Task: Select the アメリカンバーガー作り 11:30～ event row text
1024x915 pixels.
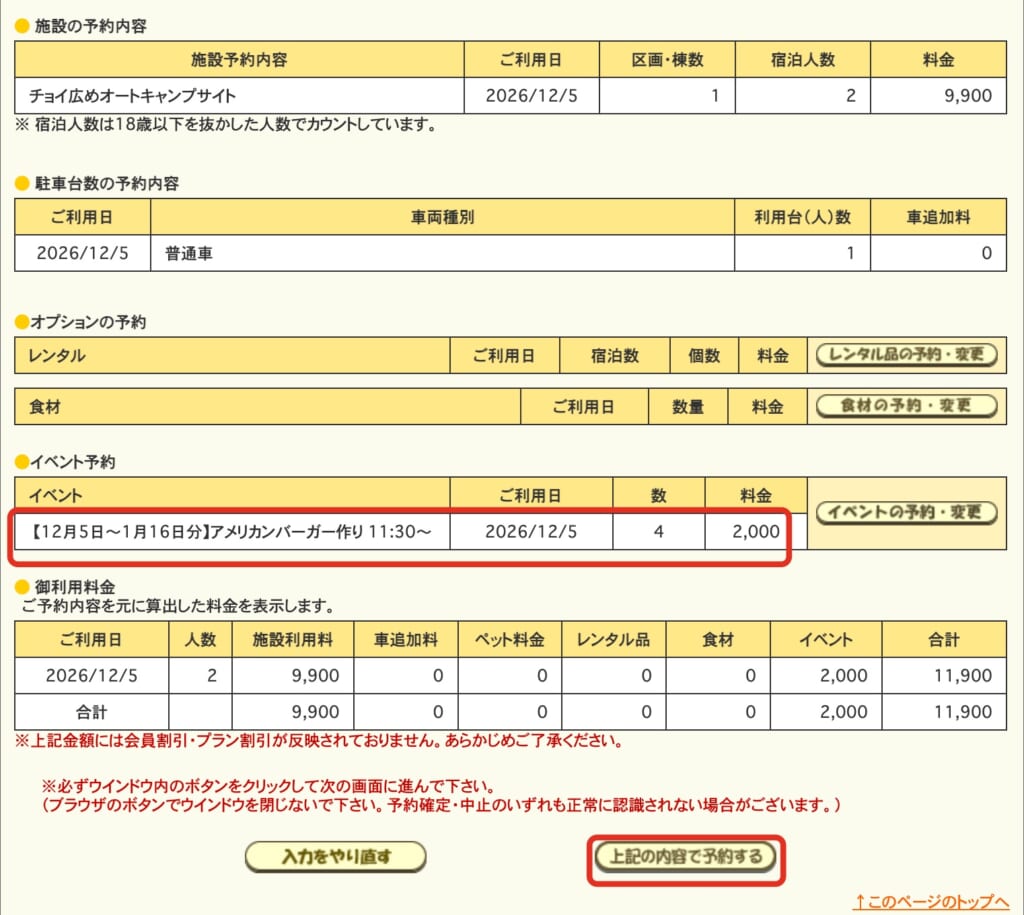Action: click(x=232, y=532)
